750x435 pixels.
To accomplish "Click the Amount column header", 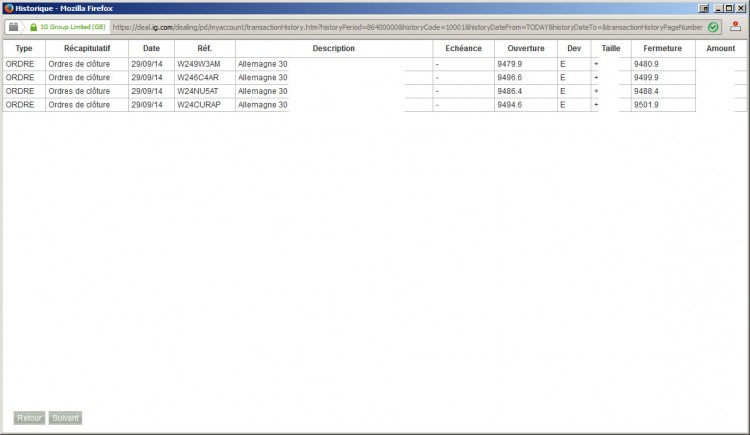I will (x=721, y=48).
